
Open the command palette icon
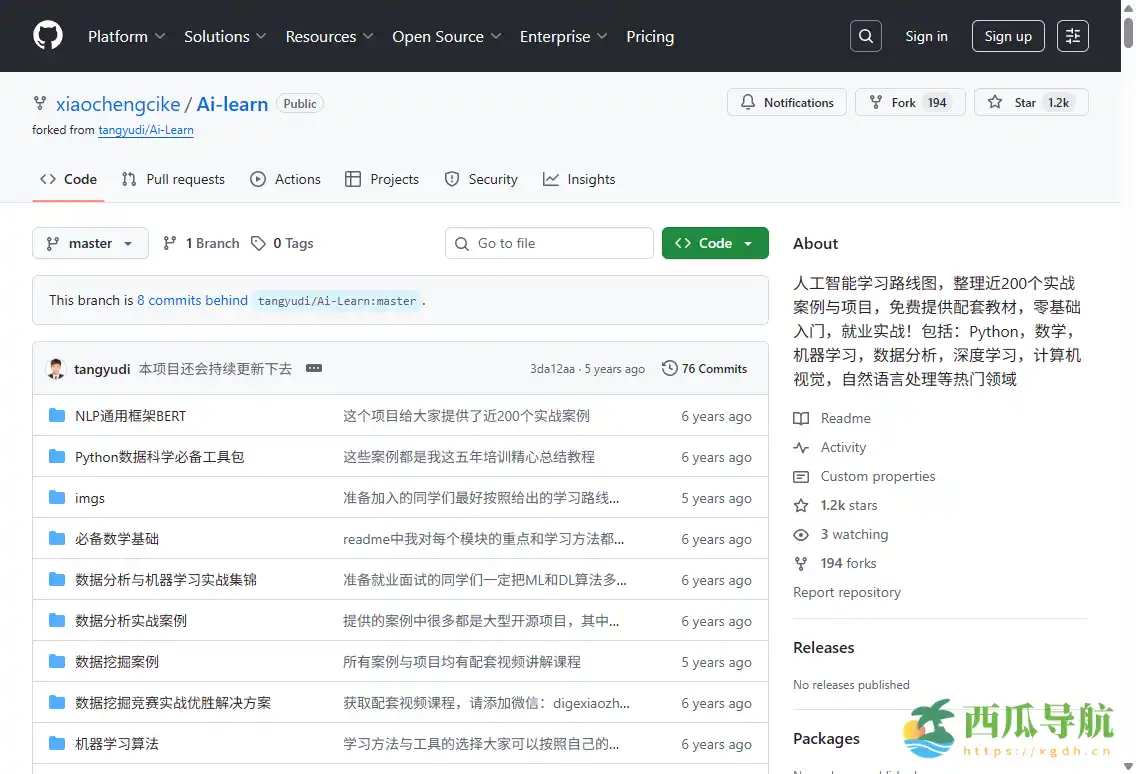(1073, 36)
